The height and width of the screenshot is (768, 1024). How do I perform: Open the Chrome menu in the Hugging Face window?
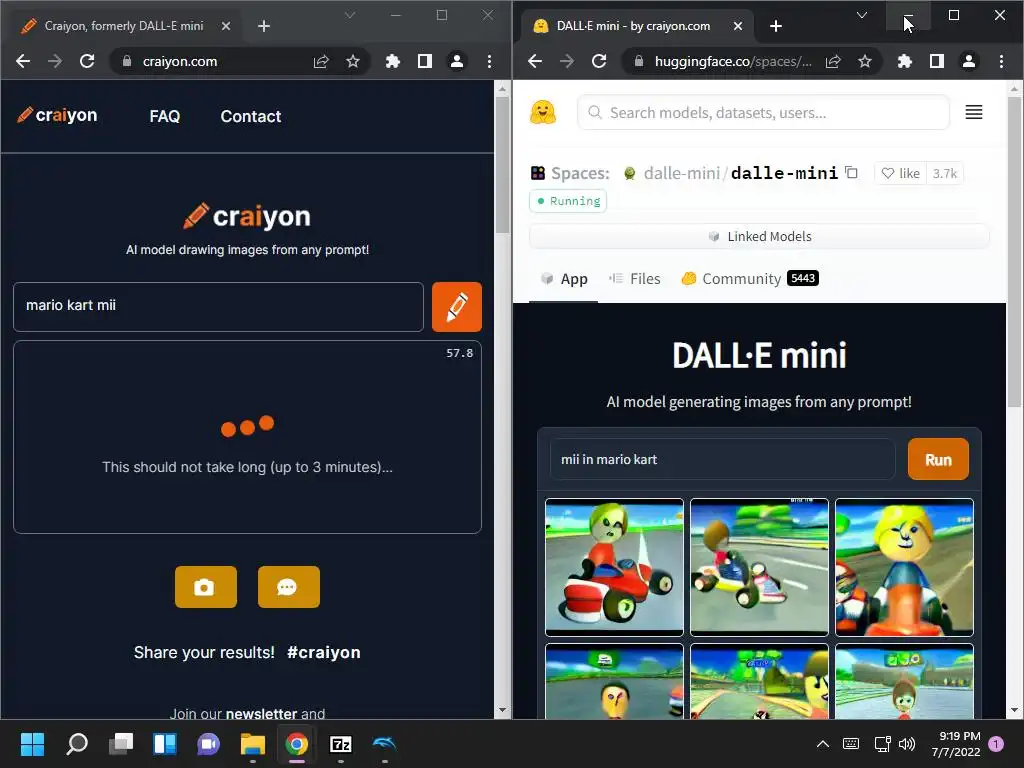[x=1001, y=61]
